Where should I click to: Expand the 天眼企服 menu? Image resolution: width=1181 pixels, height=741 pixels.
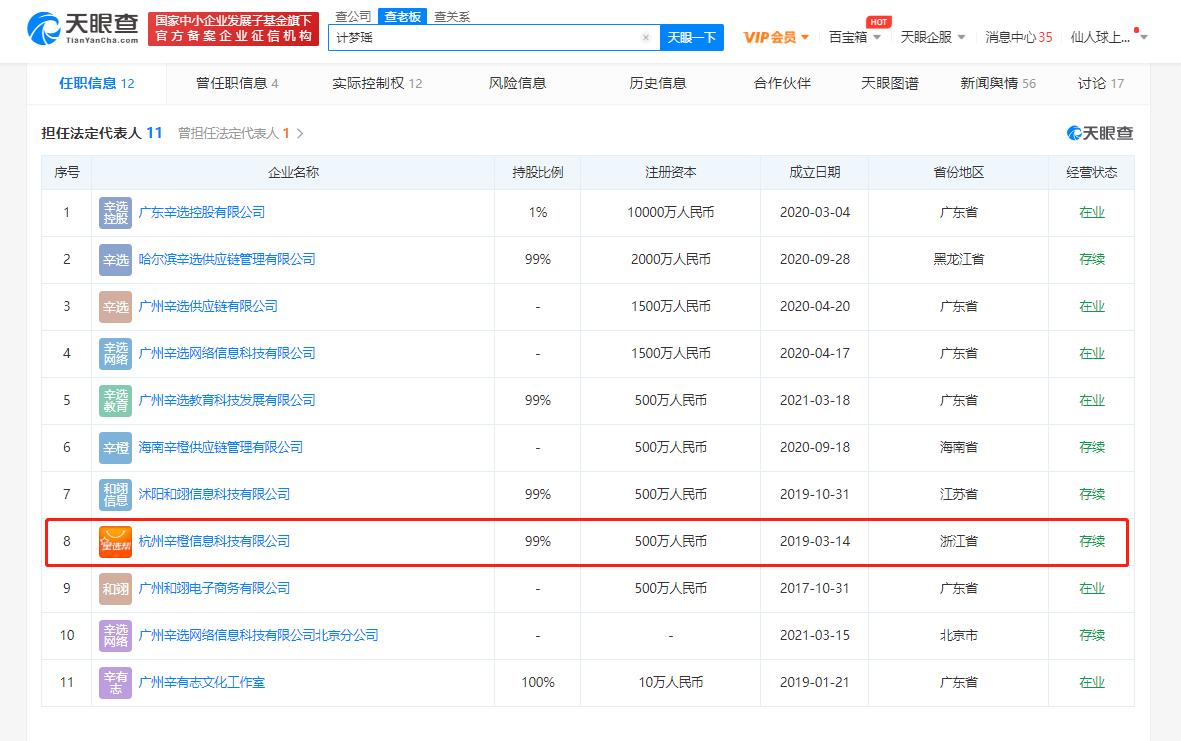tap(932, 37)
